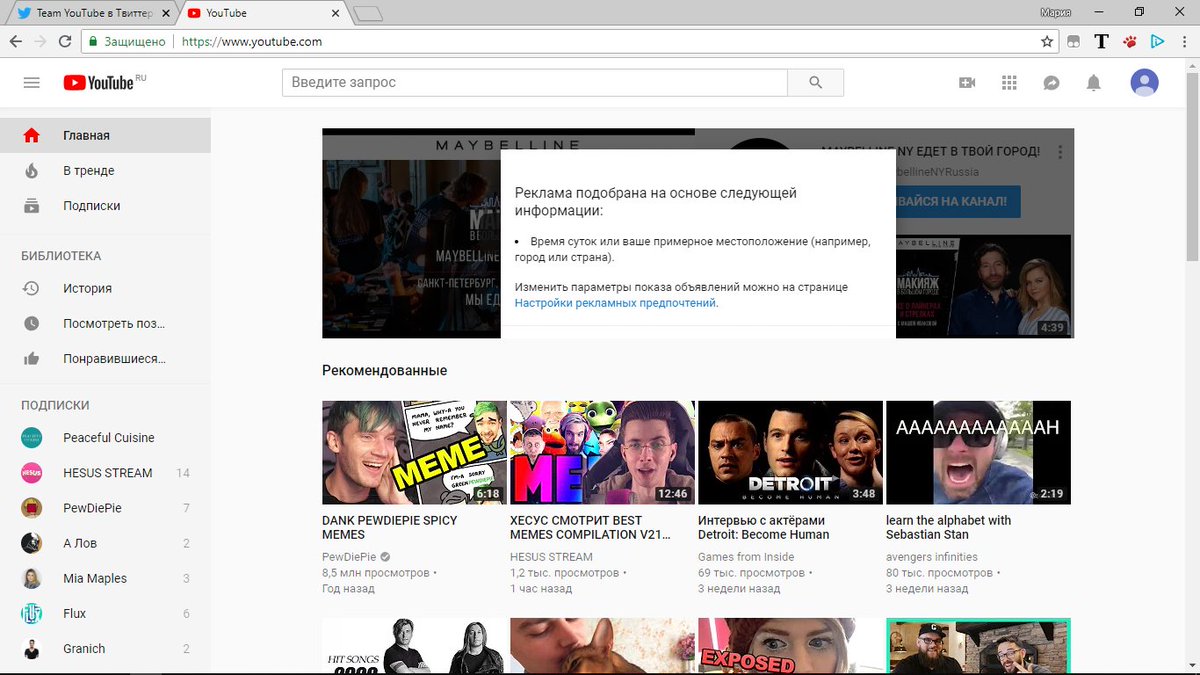Viewport: 1200px width, 675px height.
Task: Click the avengers infinities channel name
Action: 932,557
